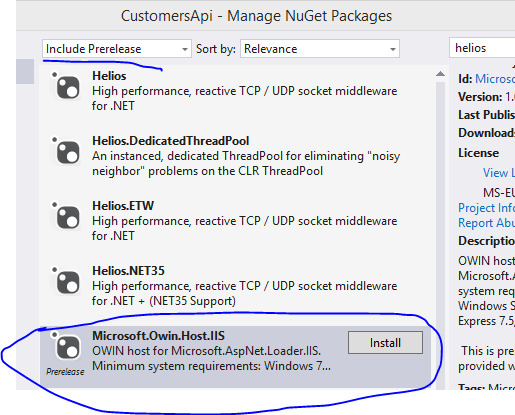Screen dimensions: 515x415
Task: Select the Helios.ETW package title
Action: (123, 206)
